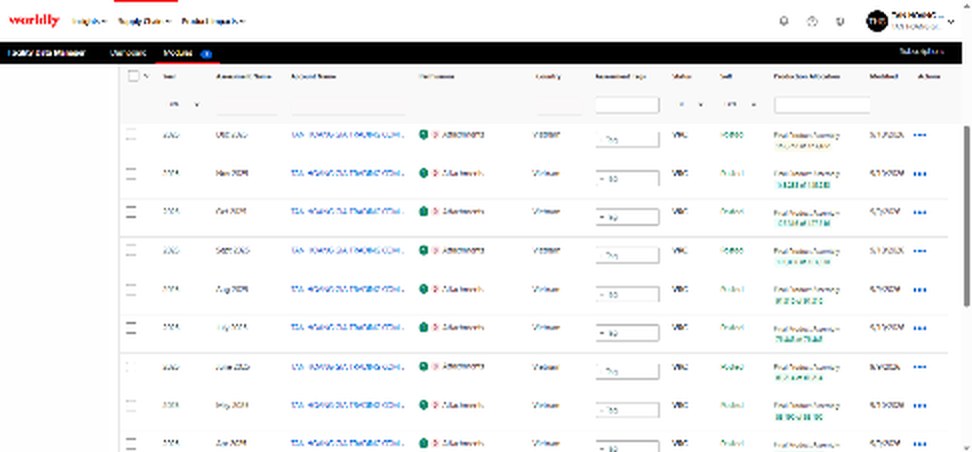Open the Status filter dropdown
The width and height of the screenshot is (972, 452).
tap(689, 105)
